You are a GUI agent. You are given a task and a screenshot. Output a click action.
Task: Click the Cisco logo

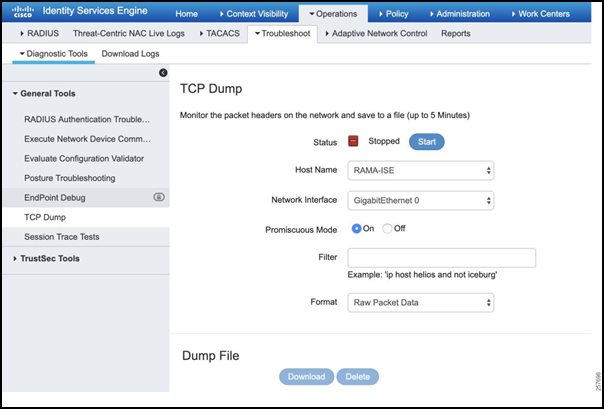[x=22, y=12]
